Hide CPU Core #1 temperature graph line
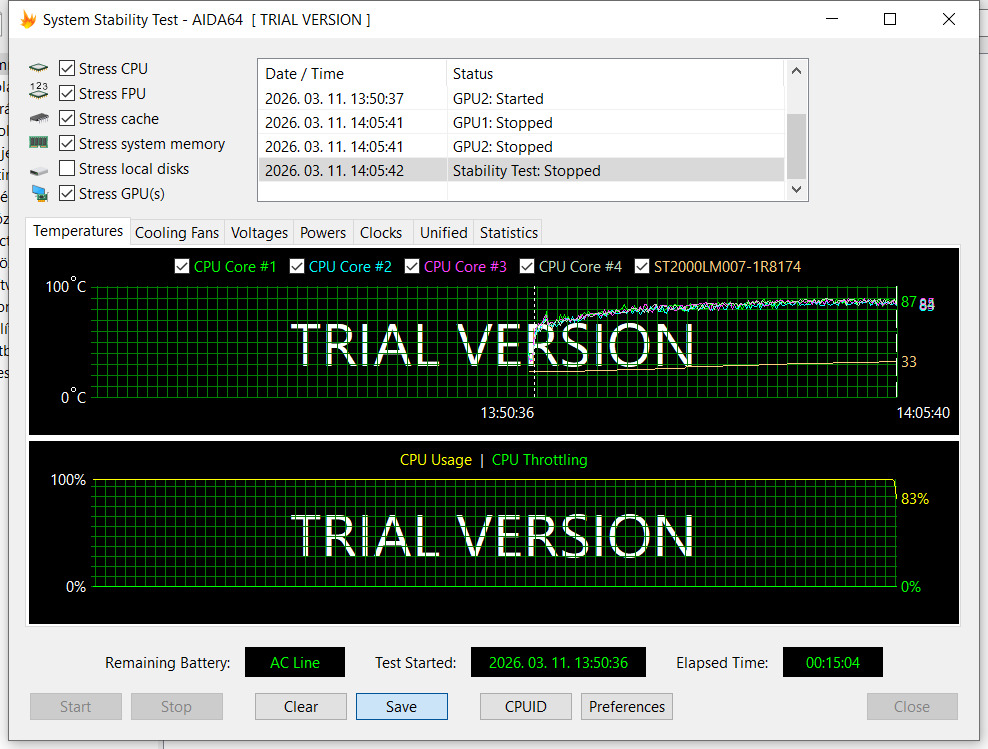Viewport: 988px width, 749px height. point(181,266)
